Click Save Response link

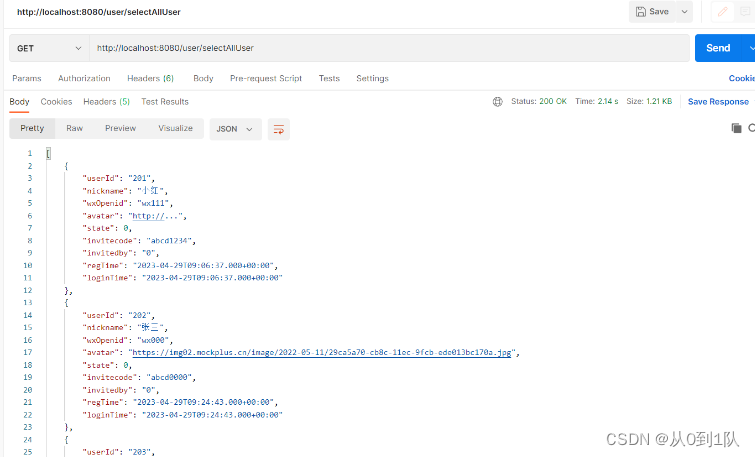tap(718, 102)
